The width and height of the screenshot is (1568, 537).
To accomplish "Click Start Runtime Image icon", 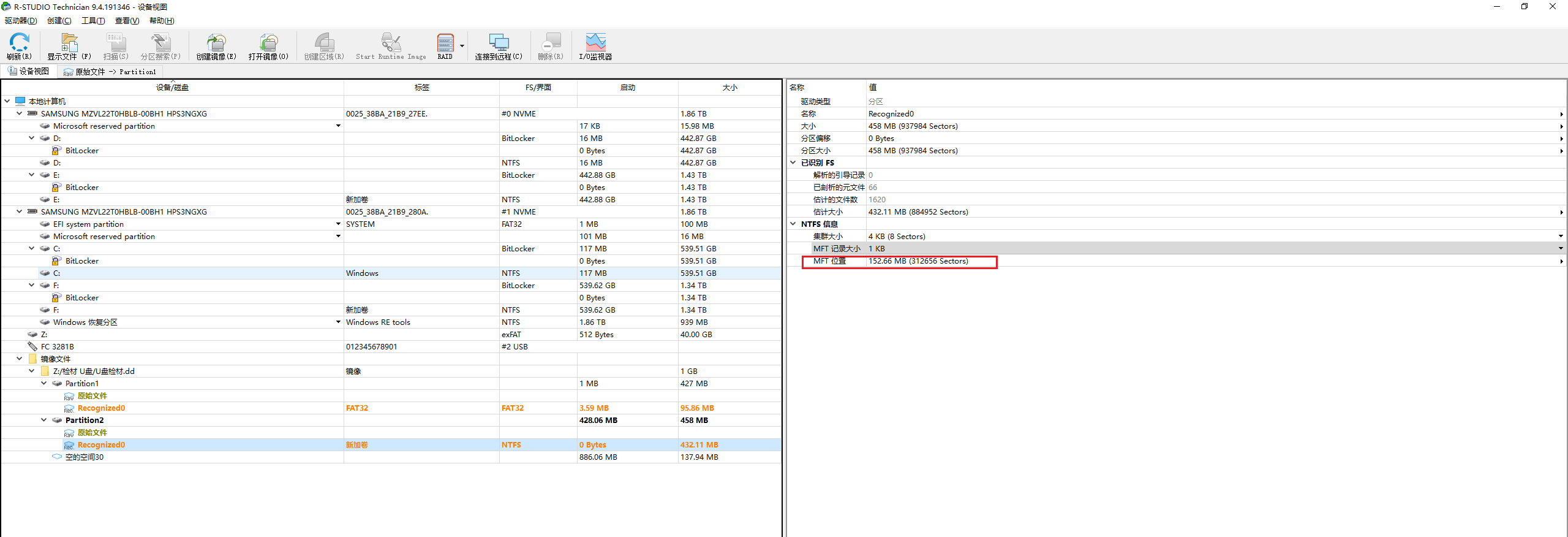I will coord(391,47).
